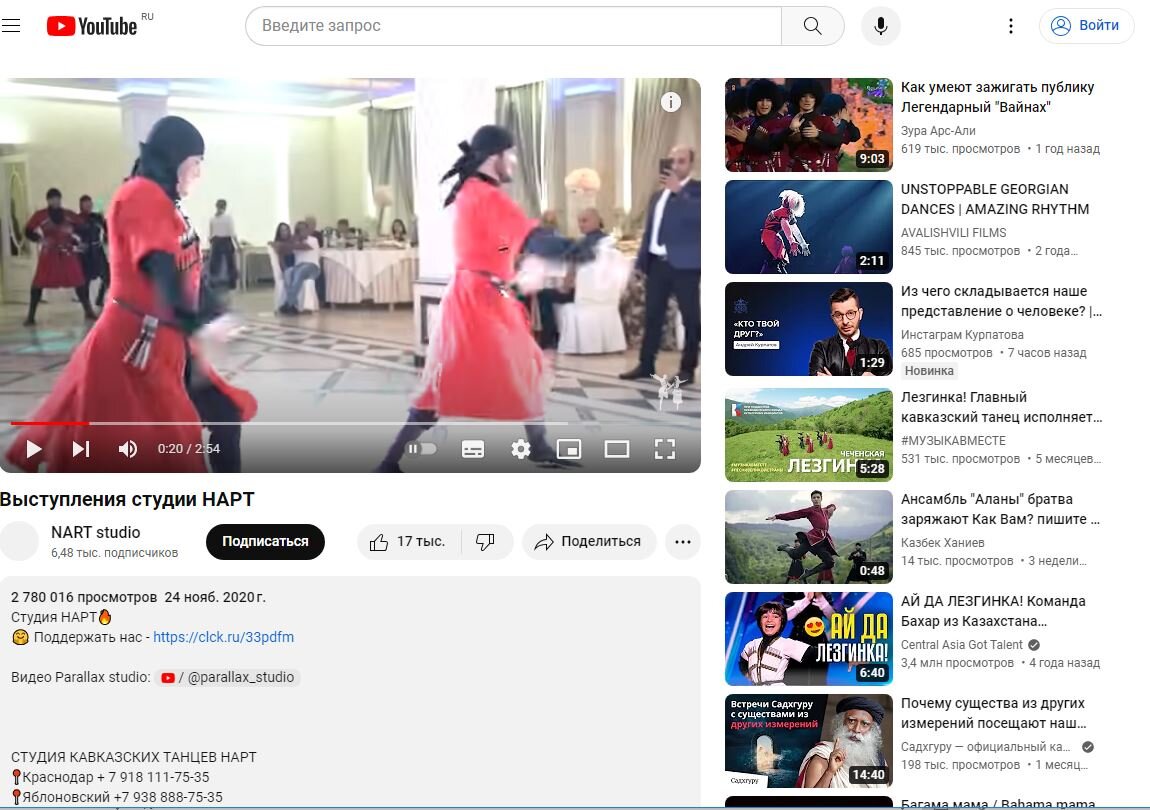Open the video info 'i' icon overlay
The width and height of the screenshot is (1150, 810).
coord(671,102)
